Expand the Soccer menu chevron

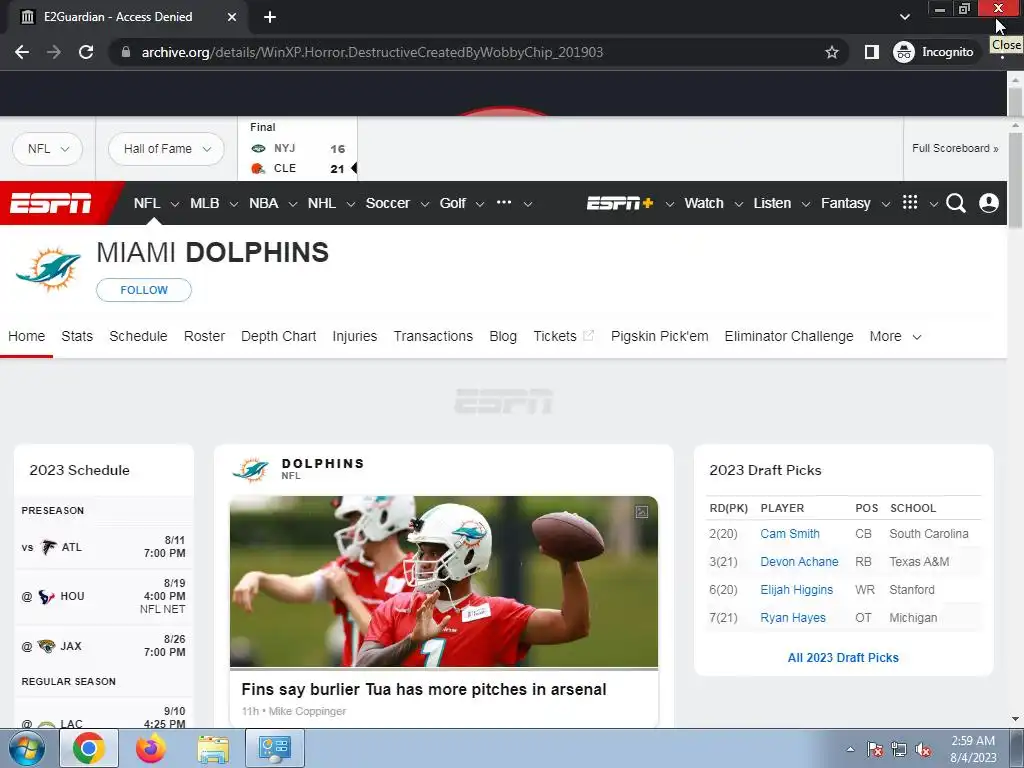424,204
